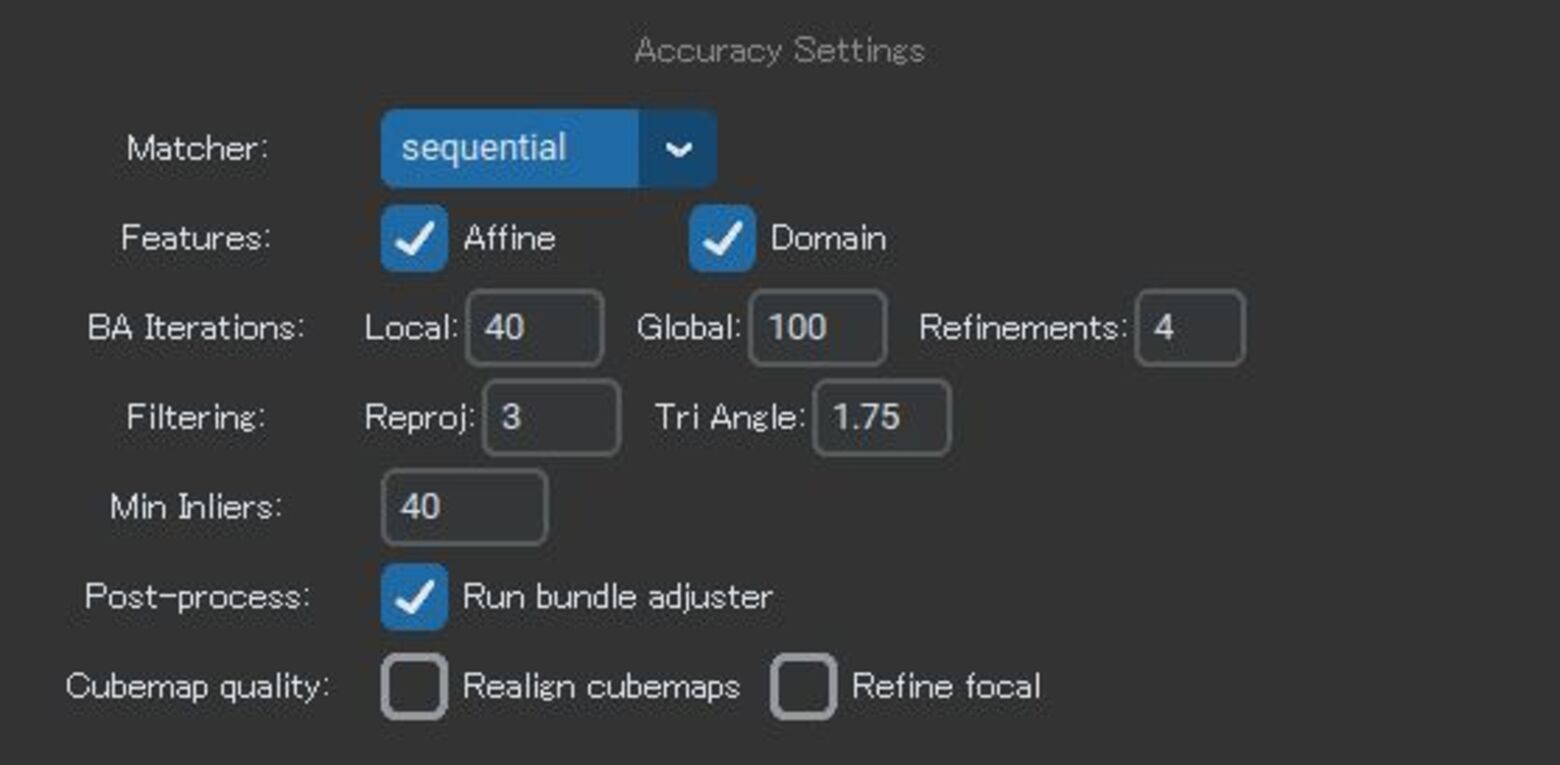Click the 'Cubemap quality:' label
Screen dimensions: 1560x765
197,687
